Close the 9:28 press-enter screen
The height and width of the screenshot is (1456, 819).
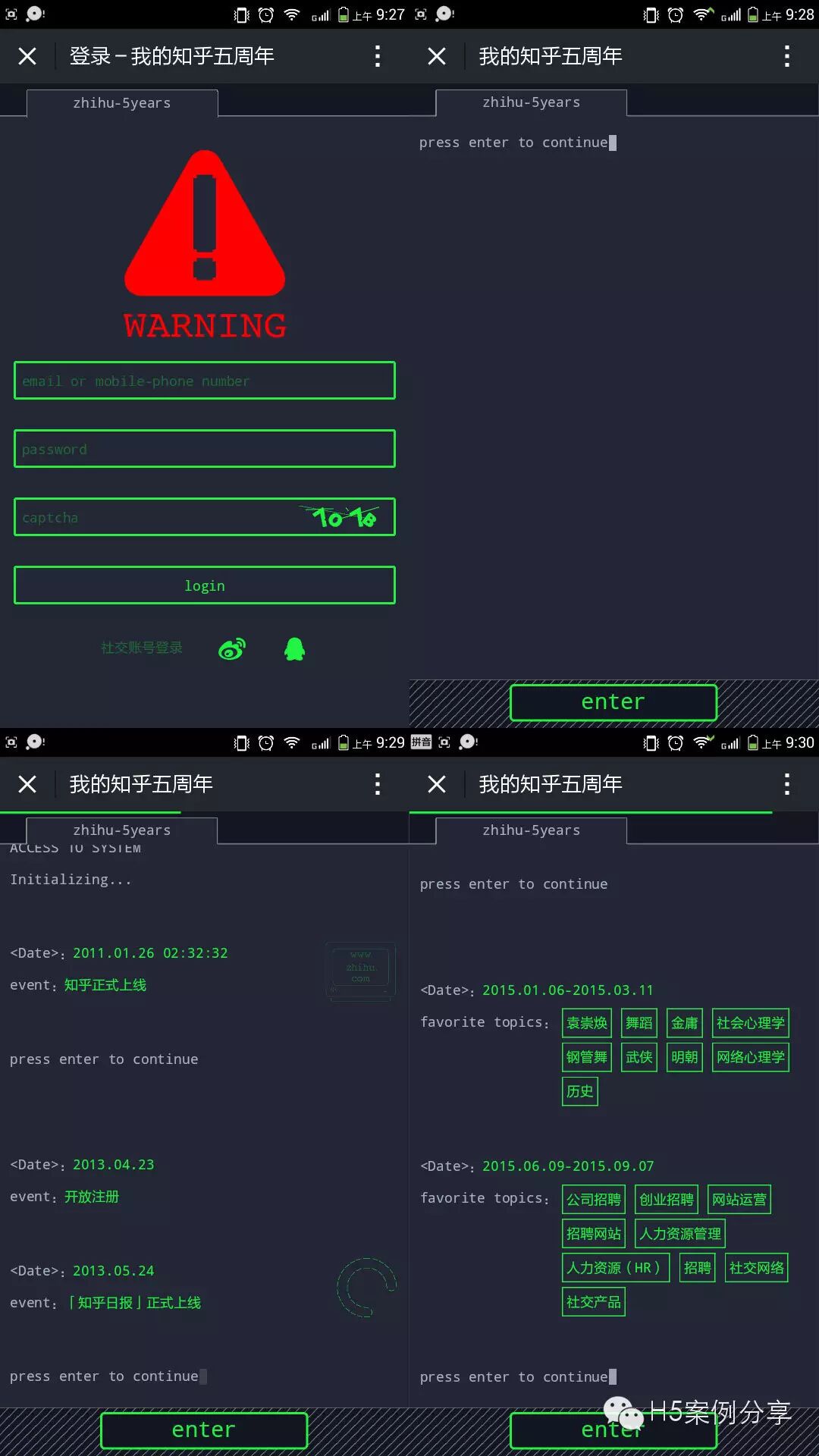pyautogui.click(x=437, y=56)
